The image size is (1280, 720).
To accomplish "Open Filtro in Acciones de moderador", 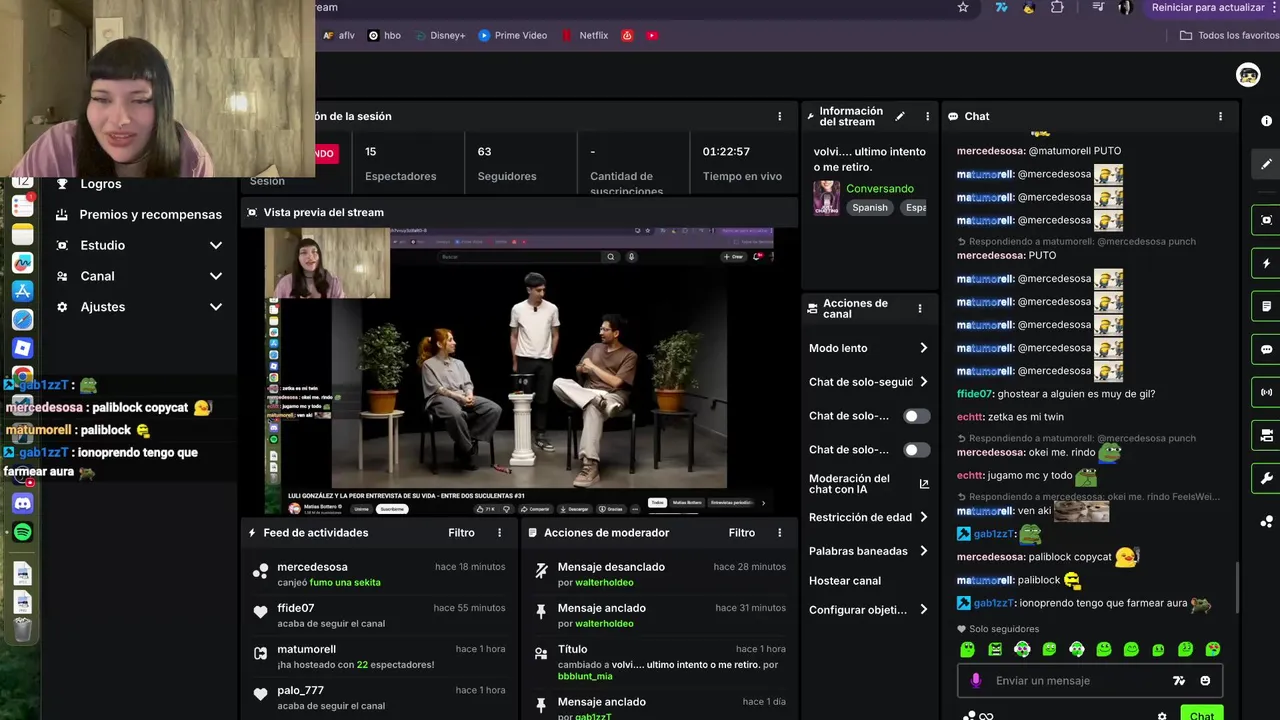I will coord(741,533).
